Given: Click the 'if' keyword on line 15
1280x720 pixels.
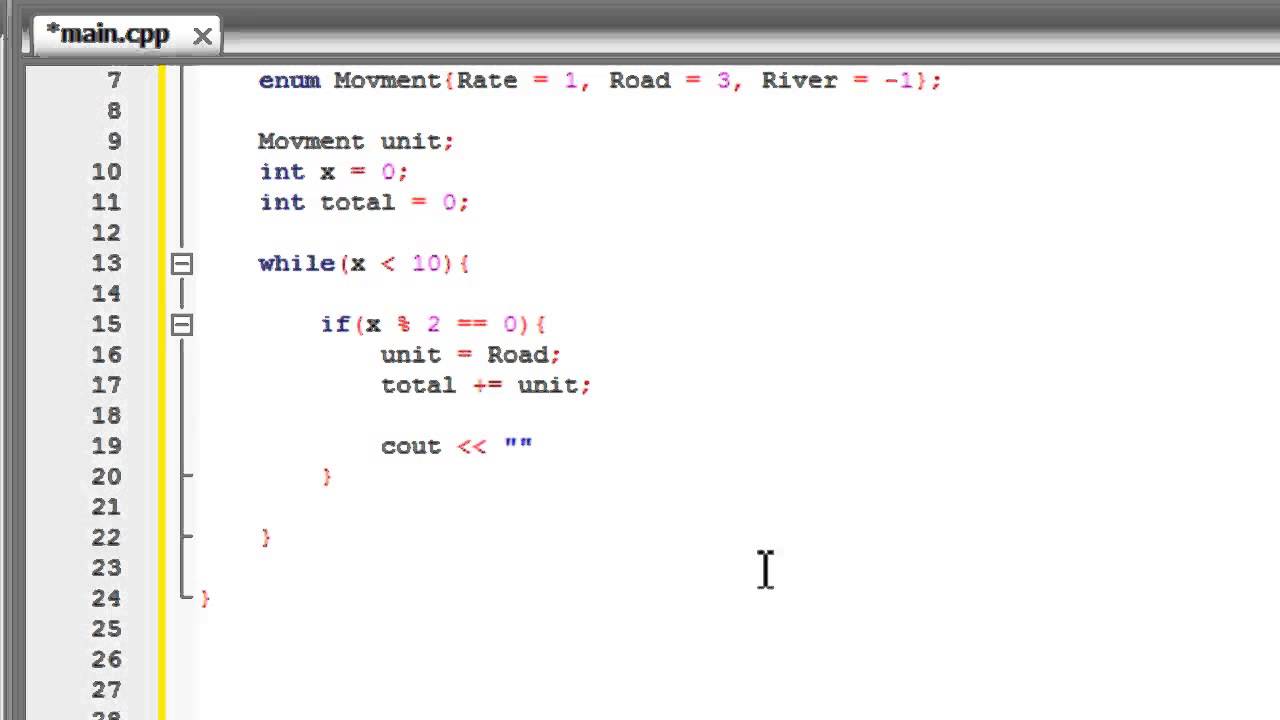Looking at the screenshot, I should 335,325.
